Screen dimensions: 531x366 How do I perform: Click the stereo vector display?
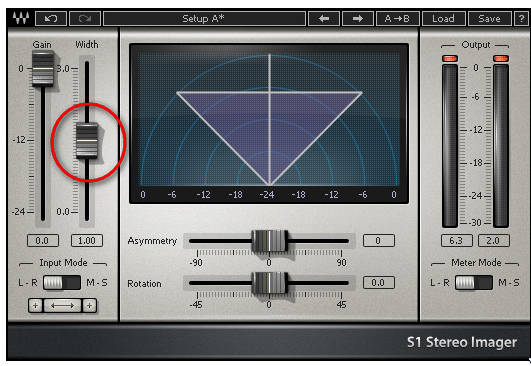269,124
